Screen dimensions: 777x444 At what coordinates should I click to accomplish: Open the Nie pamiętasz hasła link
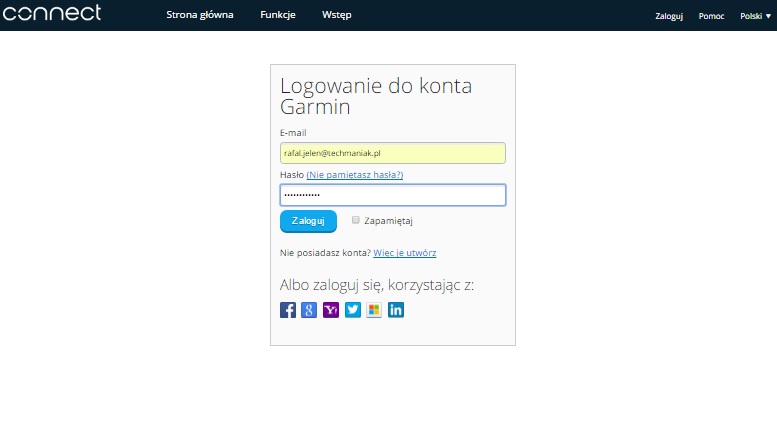tap(355, 175)
